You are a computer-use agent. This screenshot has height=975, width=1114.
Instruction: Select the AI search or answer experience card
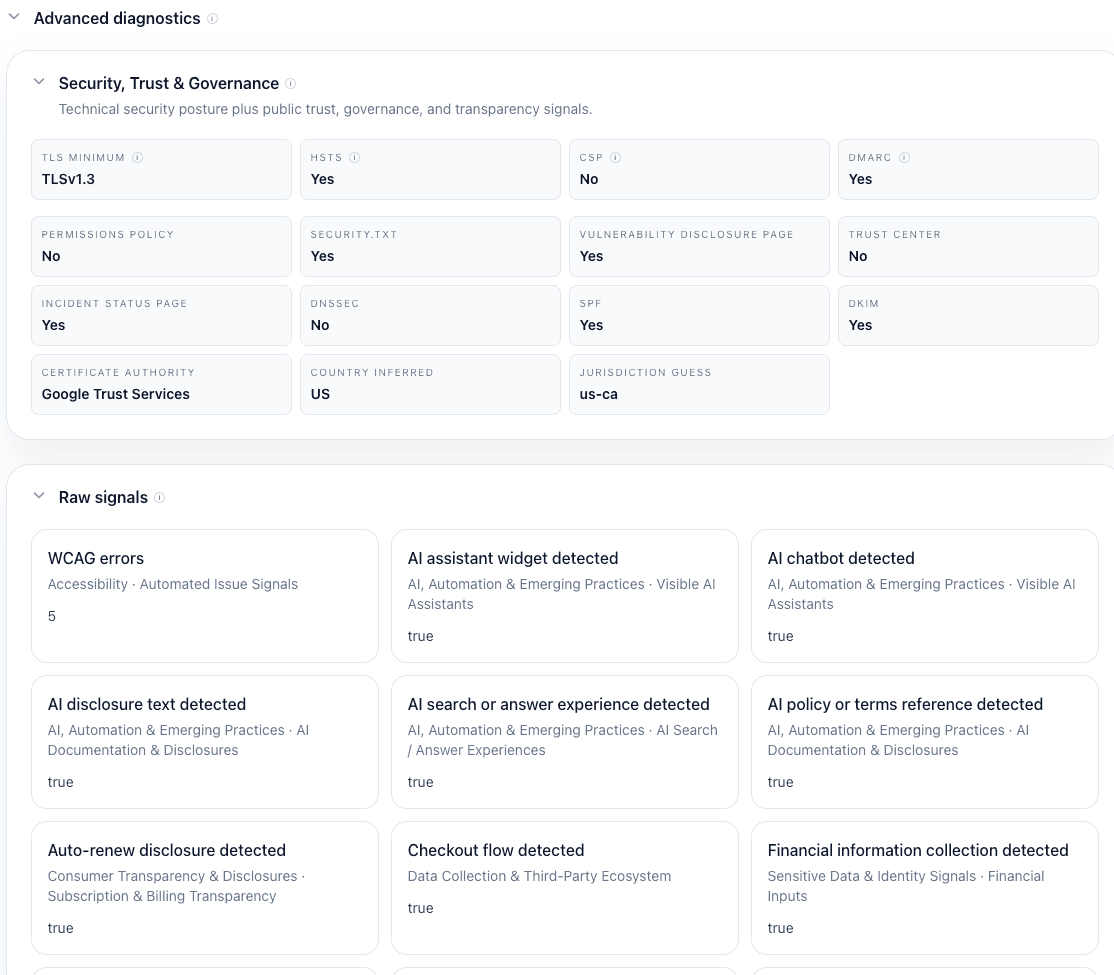tap(564, 741)
